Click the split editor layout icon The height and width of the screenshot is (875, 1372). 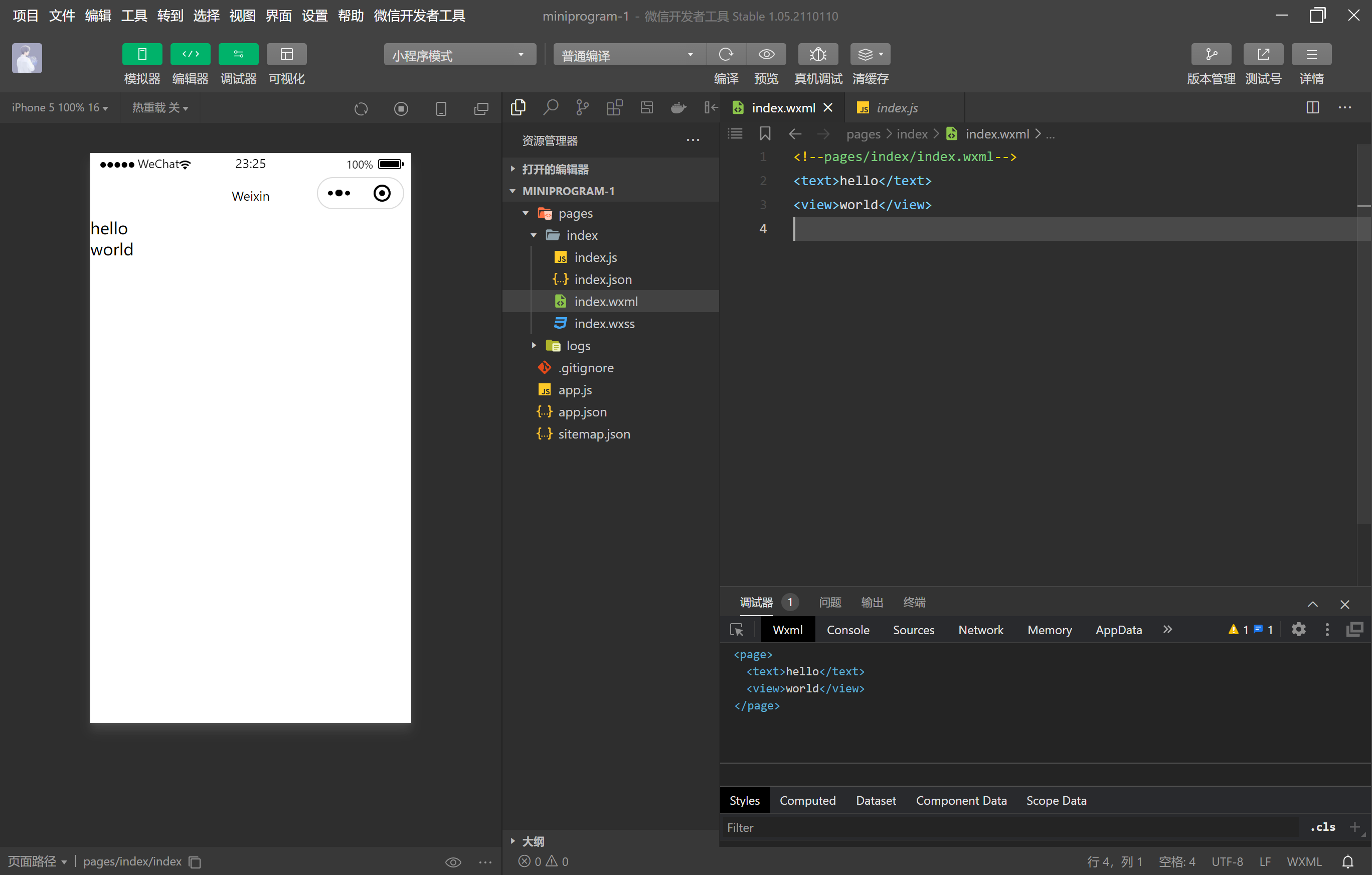point(1312,107)
